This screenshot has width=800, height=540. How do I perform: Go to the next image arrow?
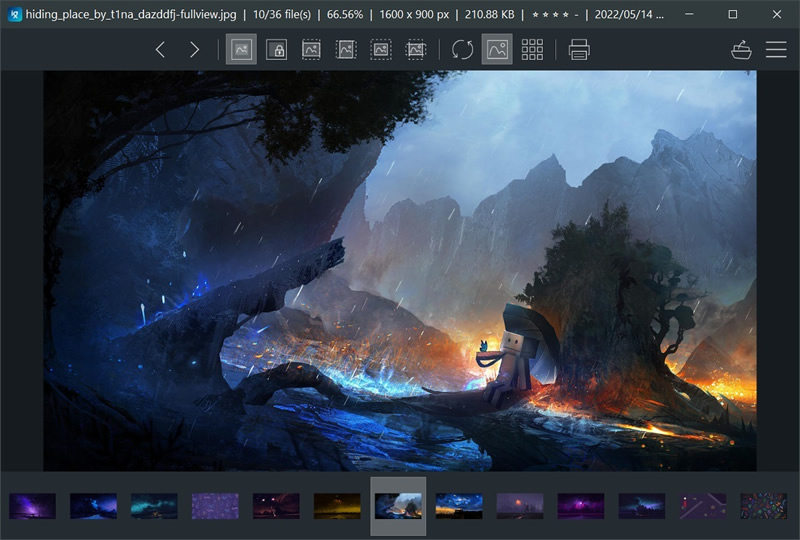[194, 50]
